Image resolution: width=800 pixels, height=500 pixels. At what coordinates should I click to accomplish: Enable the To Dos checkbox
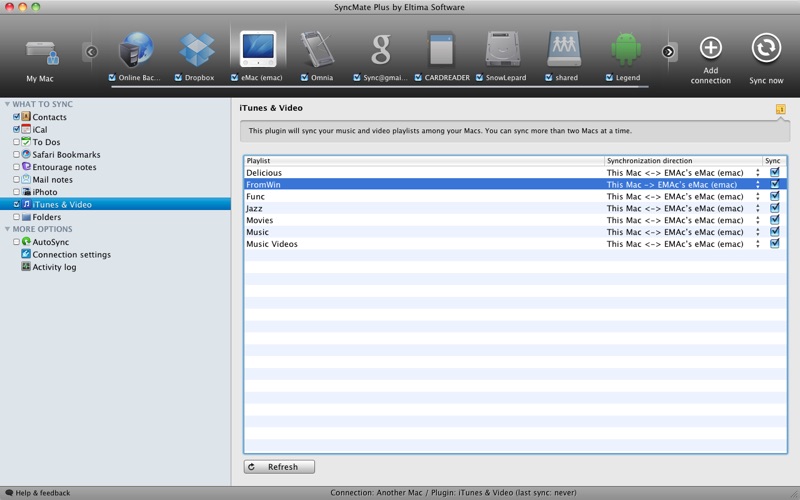(x=16, y=142)
